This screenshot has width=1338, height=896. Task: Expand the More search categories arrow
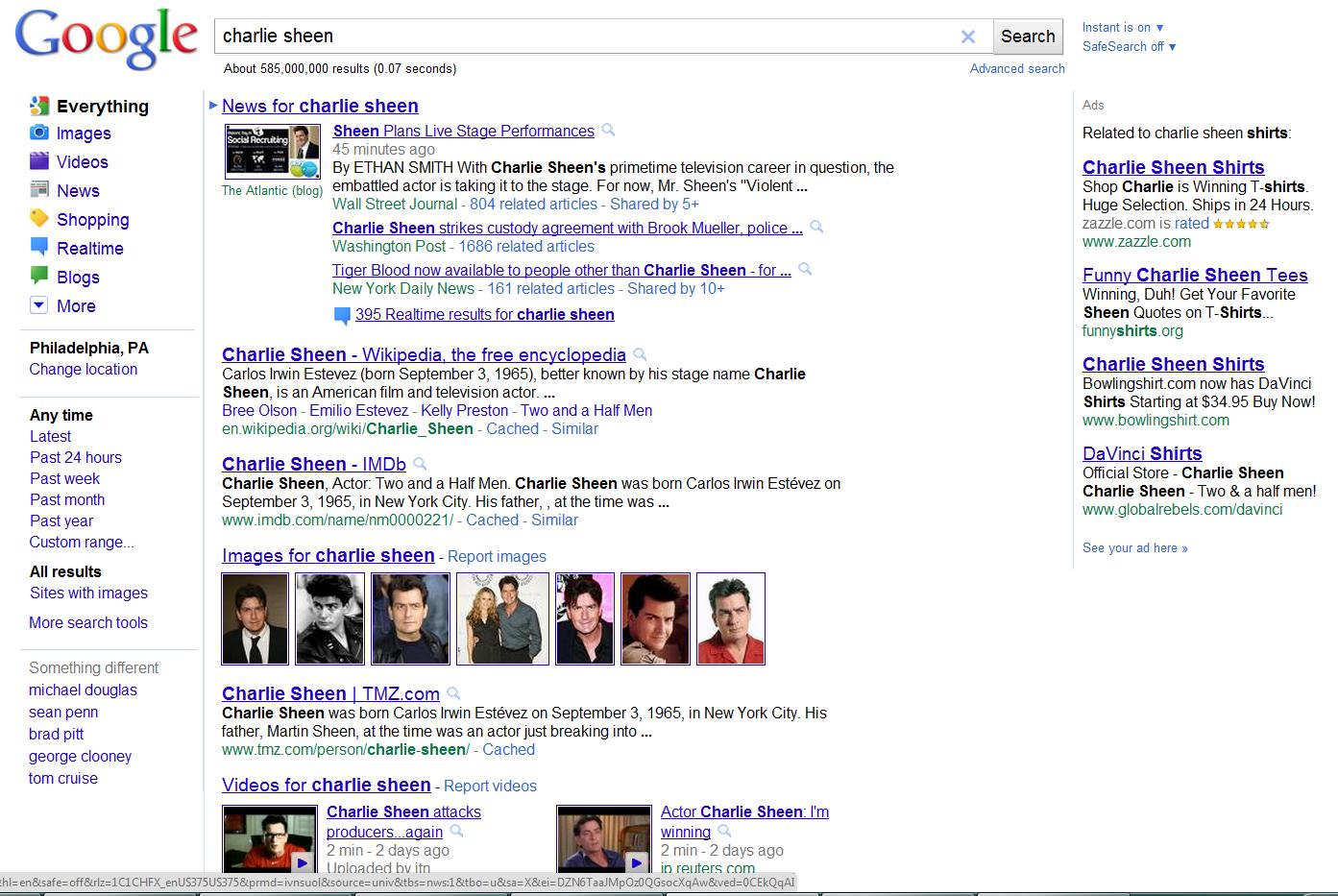pyautogui.click(x=38, y=305)
